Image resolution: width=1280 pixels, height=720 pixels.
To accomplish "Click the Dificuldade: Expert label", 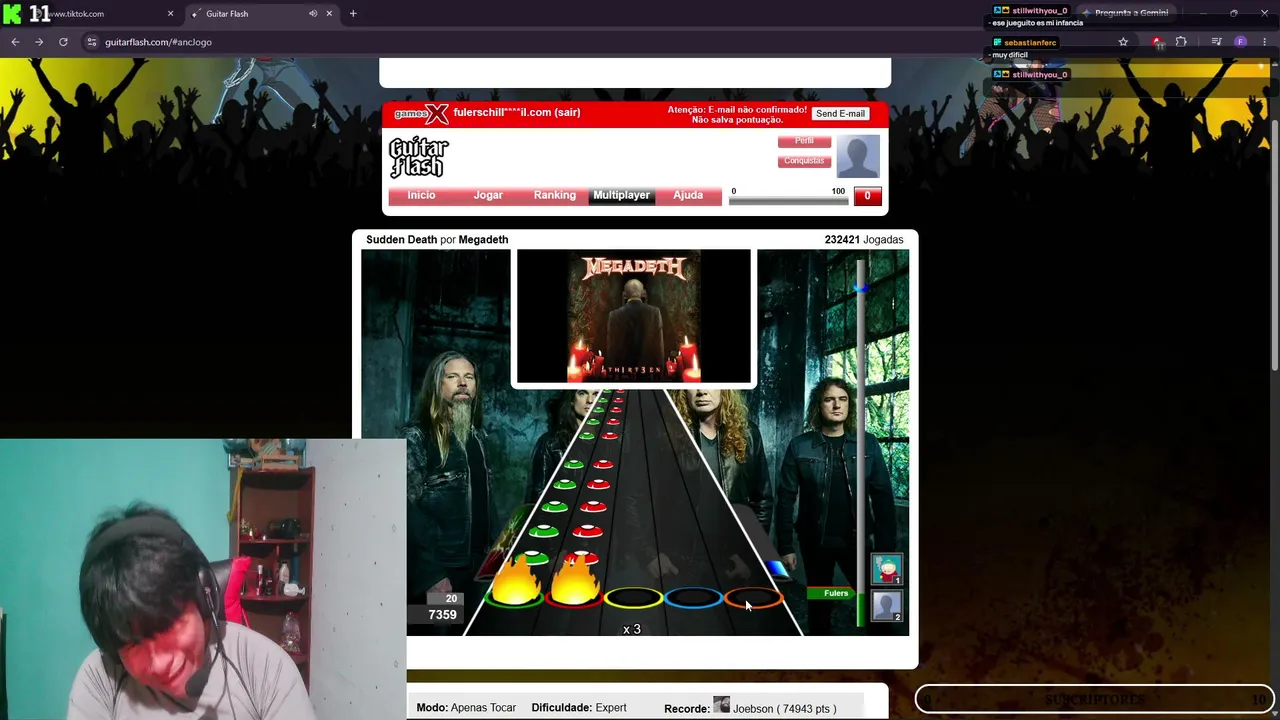I will [579, 708].
